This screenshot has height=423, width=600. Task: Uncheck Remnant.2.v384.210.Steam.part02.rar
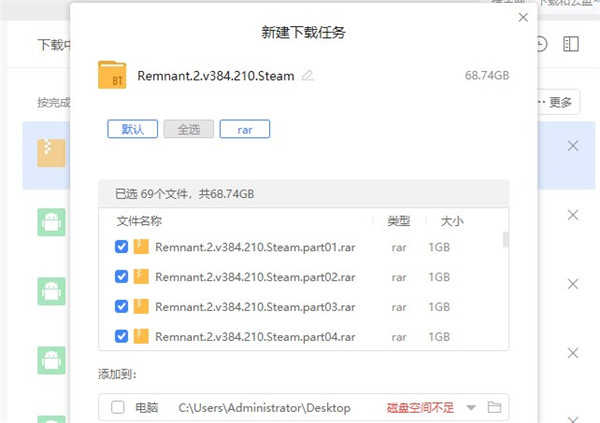pyautogui.click(x=122, y=277)
